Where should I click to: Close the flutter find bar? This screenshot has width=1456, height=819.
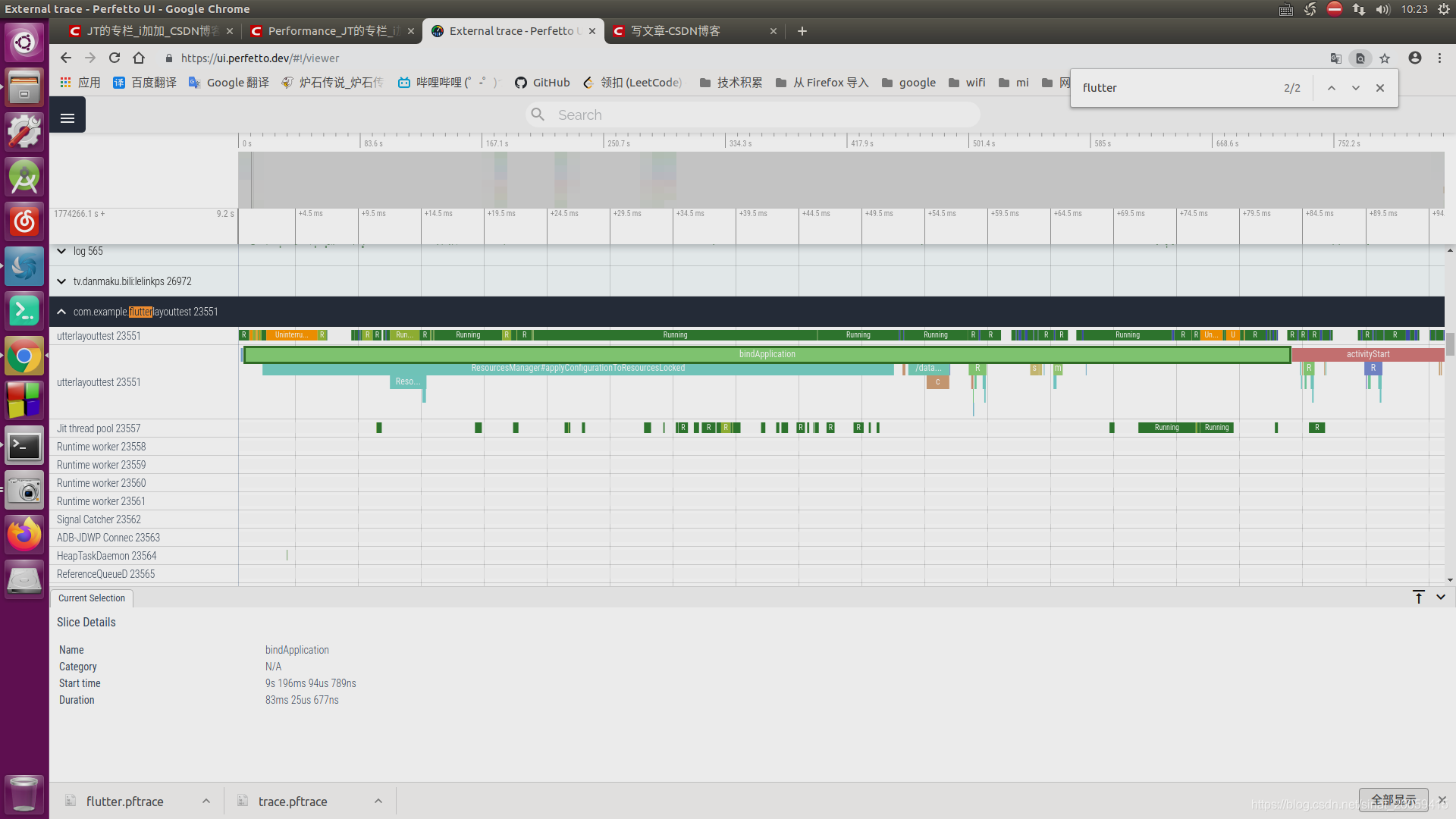[x=1380, y=88]
